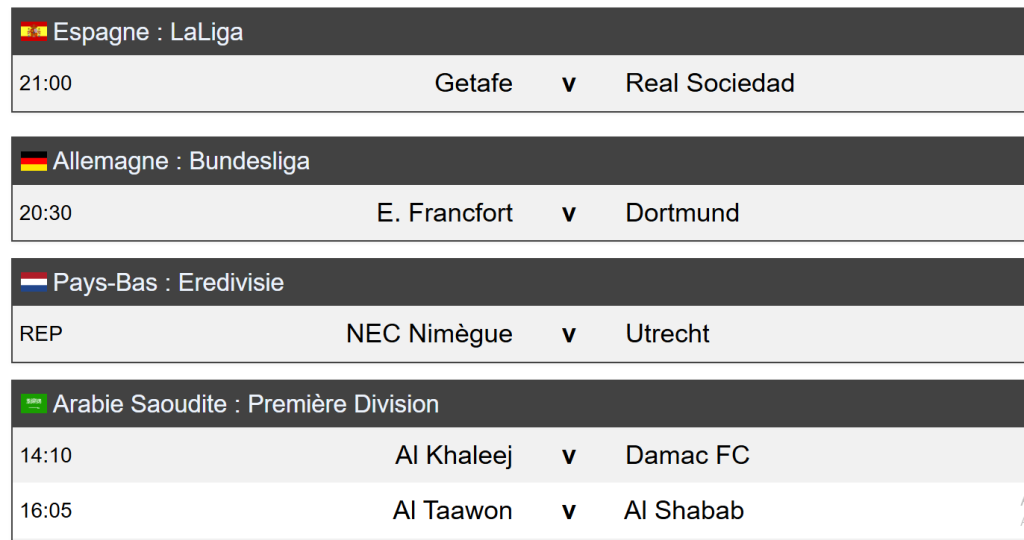Click on Al Shabab team
The height and width of the screenshot is (540, 1024).
coord(684,511)
